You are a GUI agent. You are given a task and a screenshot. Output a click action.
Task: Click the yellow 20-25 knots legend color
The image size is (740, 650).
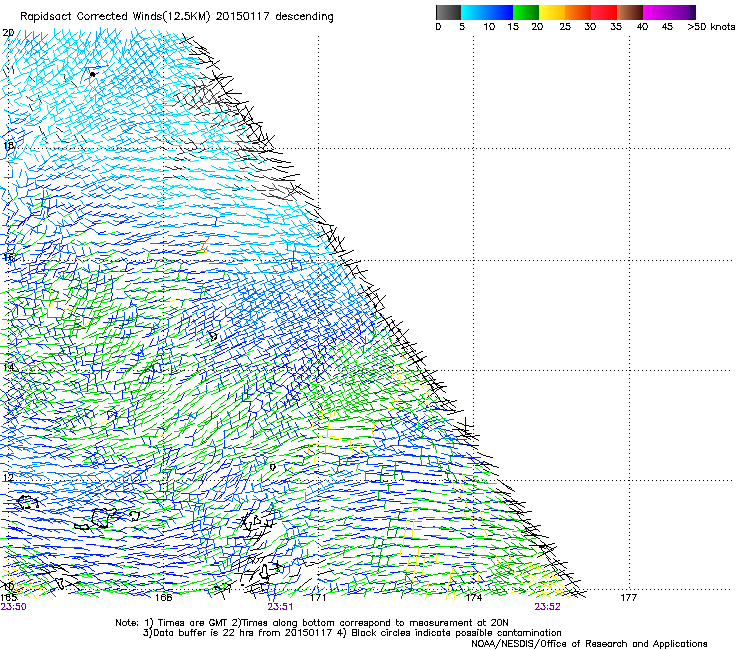tap(552, 12)
